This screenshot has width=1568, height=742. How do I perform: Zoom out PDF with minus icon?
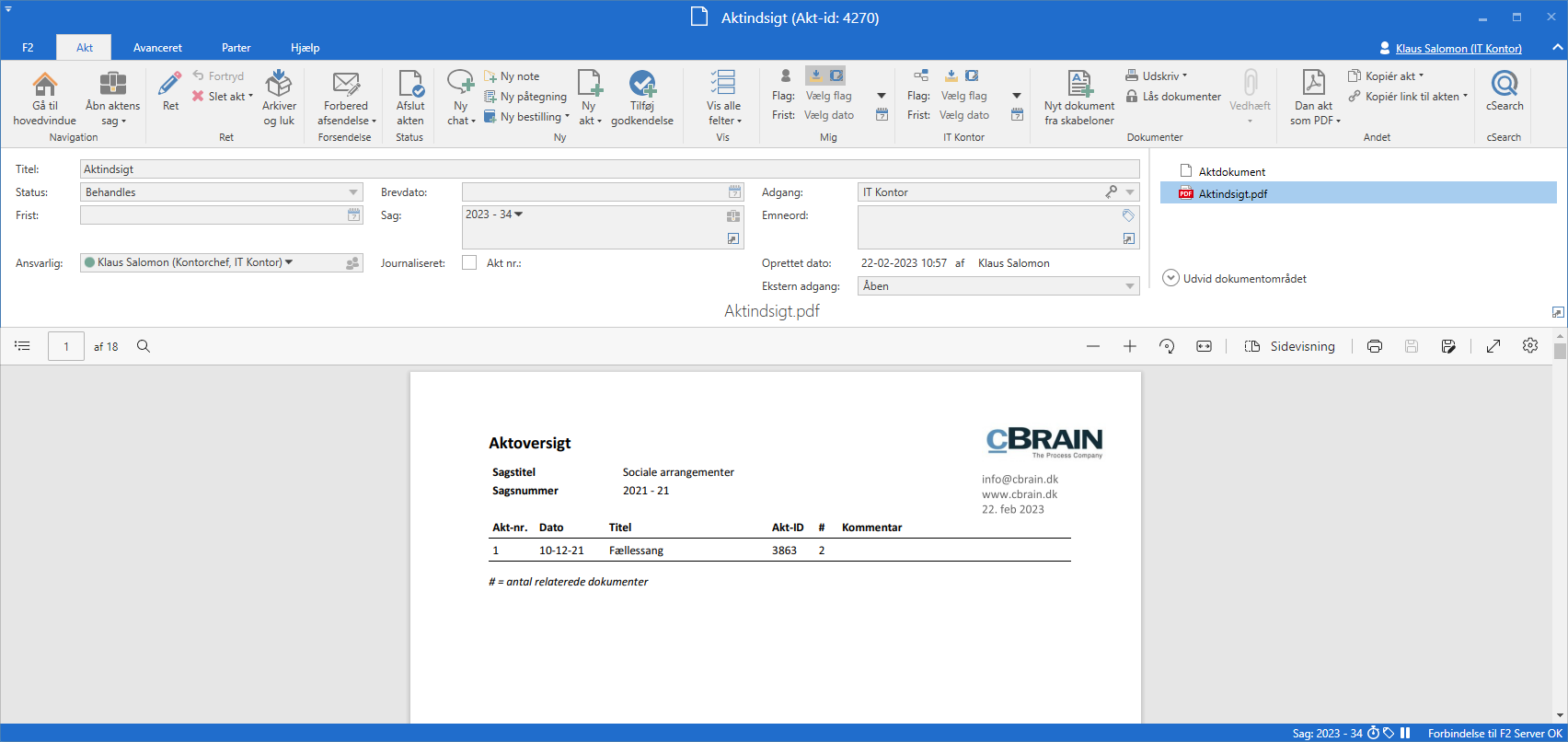(x=1093, y=346)
